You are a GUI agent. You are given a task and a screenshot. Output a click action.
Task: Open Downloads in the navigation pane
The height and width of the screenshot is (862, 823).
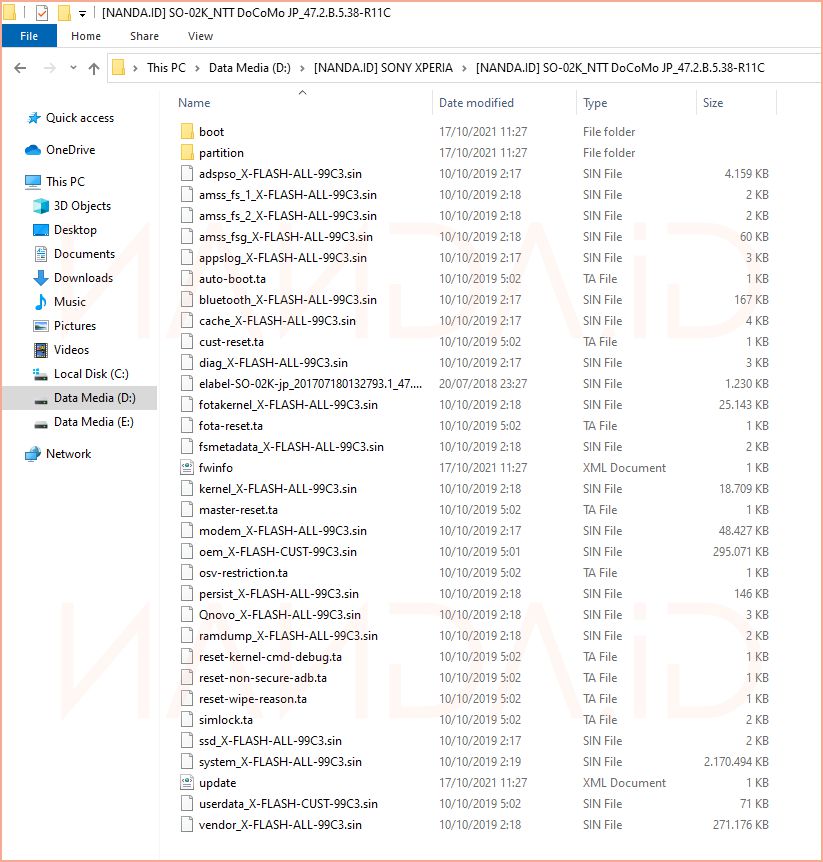83,278
